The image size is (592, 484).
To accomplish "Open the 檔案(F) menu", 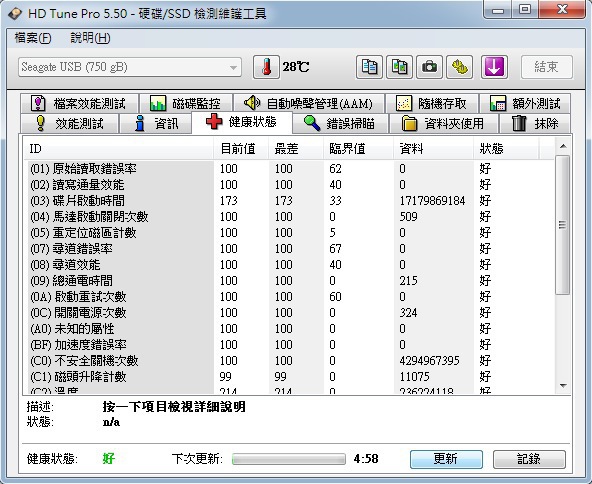I will [33, 38].
